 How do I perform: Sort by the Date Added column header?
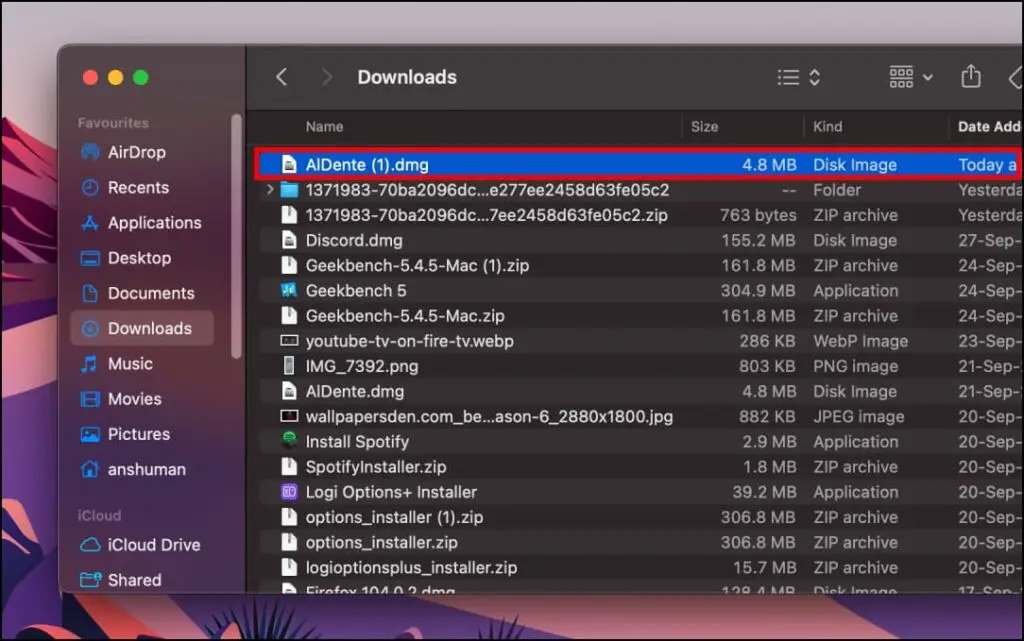989,127
